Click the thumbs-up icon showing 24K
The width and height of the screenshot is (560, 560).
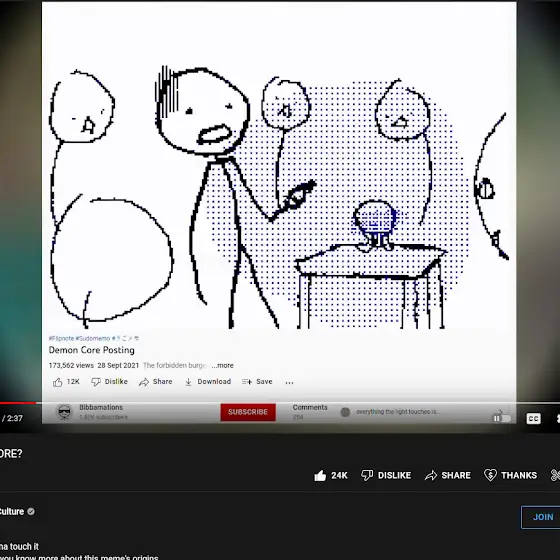point(320,475)
